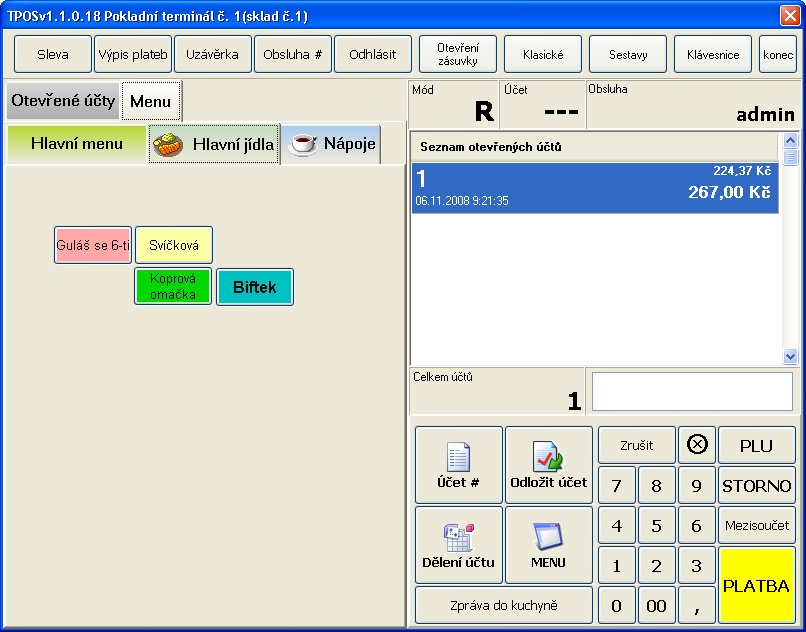Viewport: 806px width, 632px height.
Task: Click the accounts list scrollbar thumb
Action: click(790, 156)
